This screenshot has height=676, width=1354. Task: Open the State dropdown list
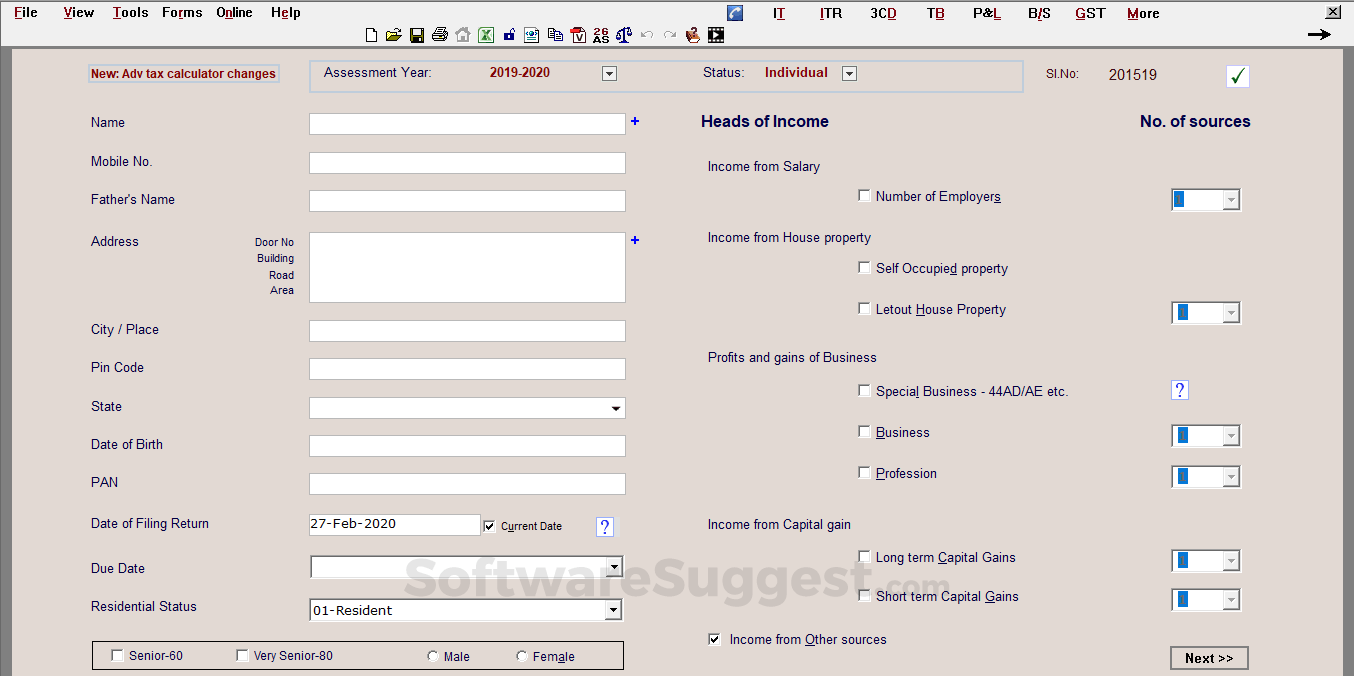[615, 408]
